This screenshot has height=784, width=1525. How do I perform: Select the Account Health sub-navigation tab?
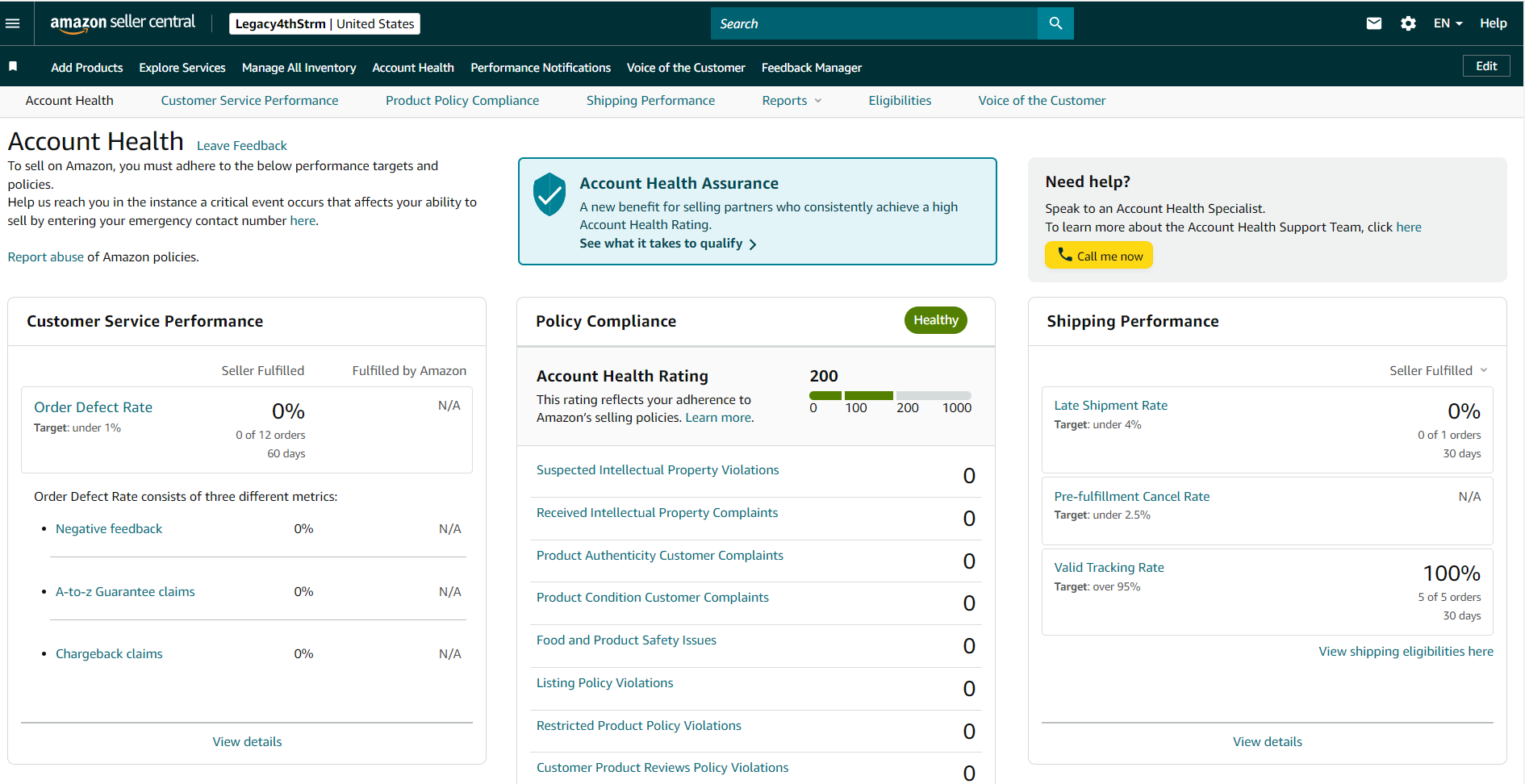69,101
